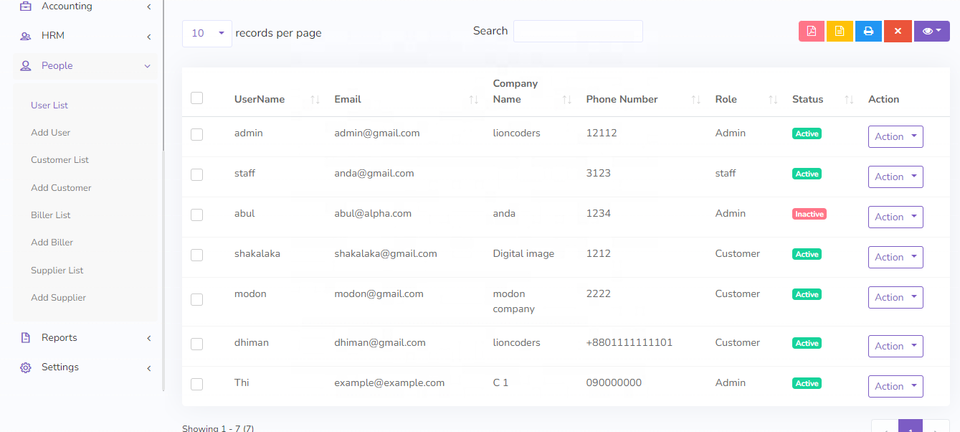Expand the Action menu for shakalaka
This screenshot has width=960, height=432.
pos(895,257)
